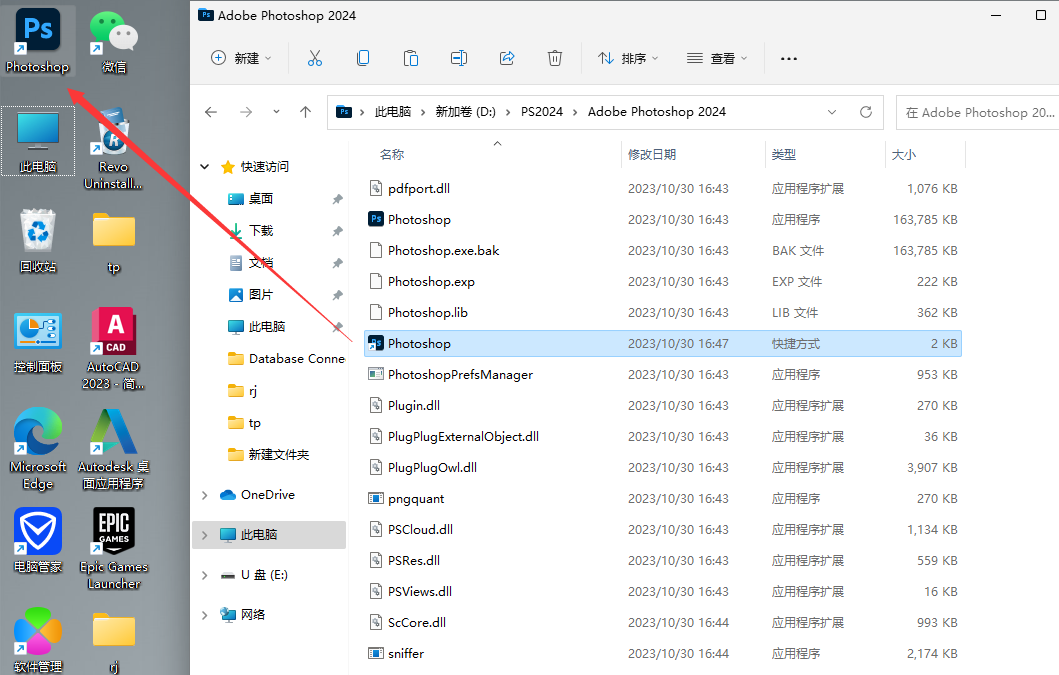The width and height of the screenshot is (1059, 675).
Task: Expand the U 盘 (E:) node
Action: [x=205, y=575]
